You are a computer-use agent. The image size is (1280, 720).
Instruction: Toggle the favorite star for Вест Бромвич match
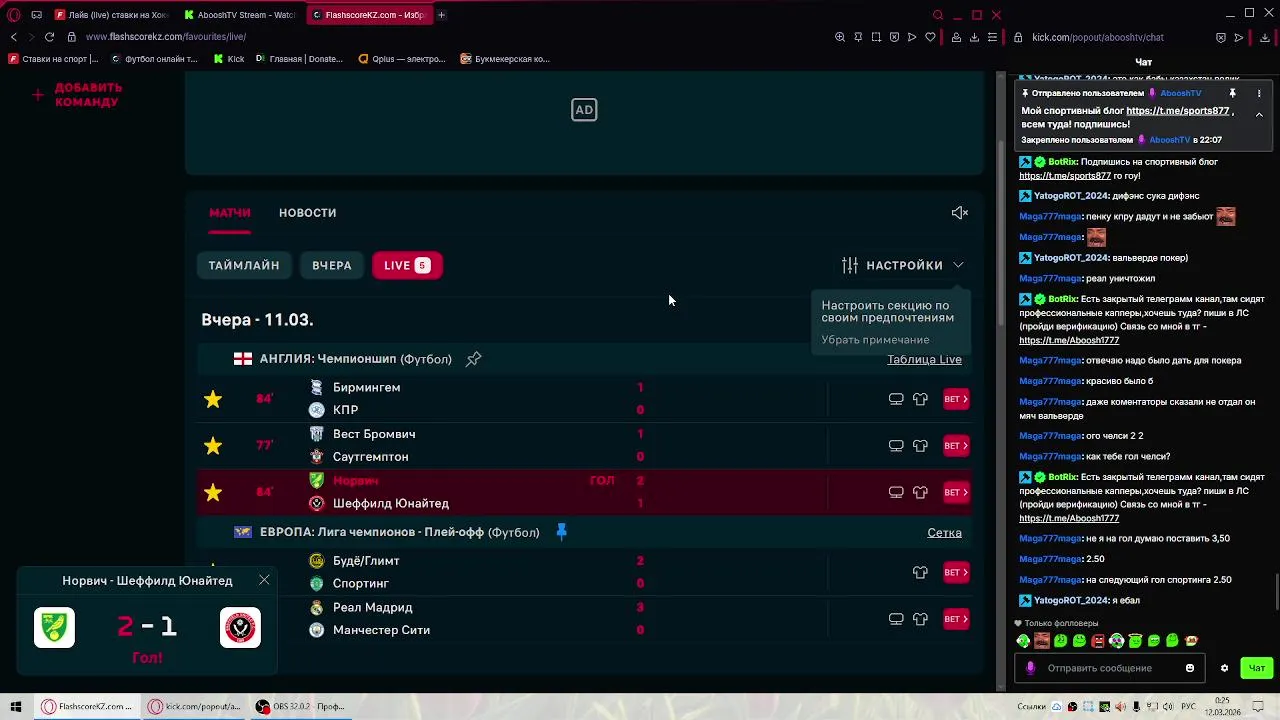(x=213, y=446)
